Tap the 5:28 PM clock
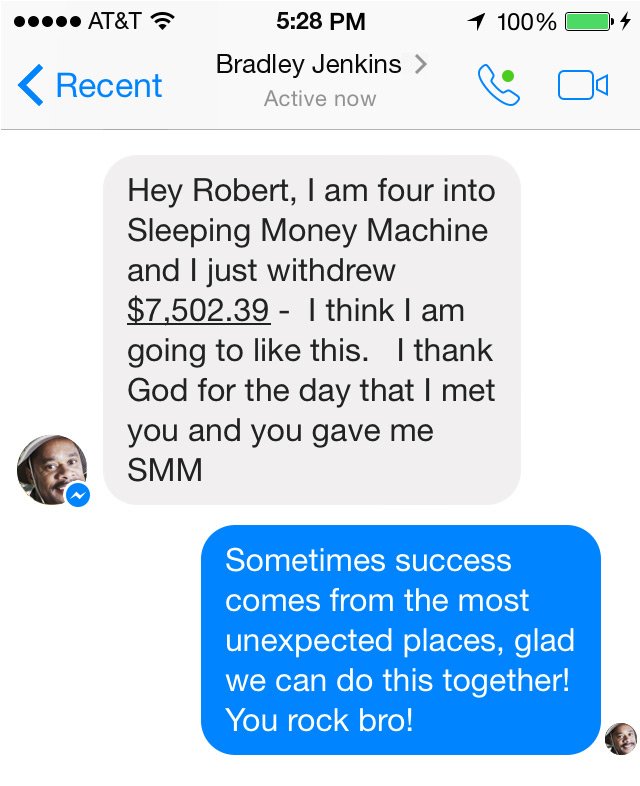640x786 pixels. [x=320, y=20]
